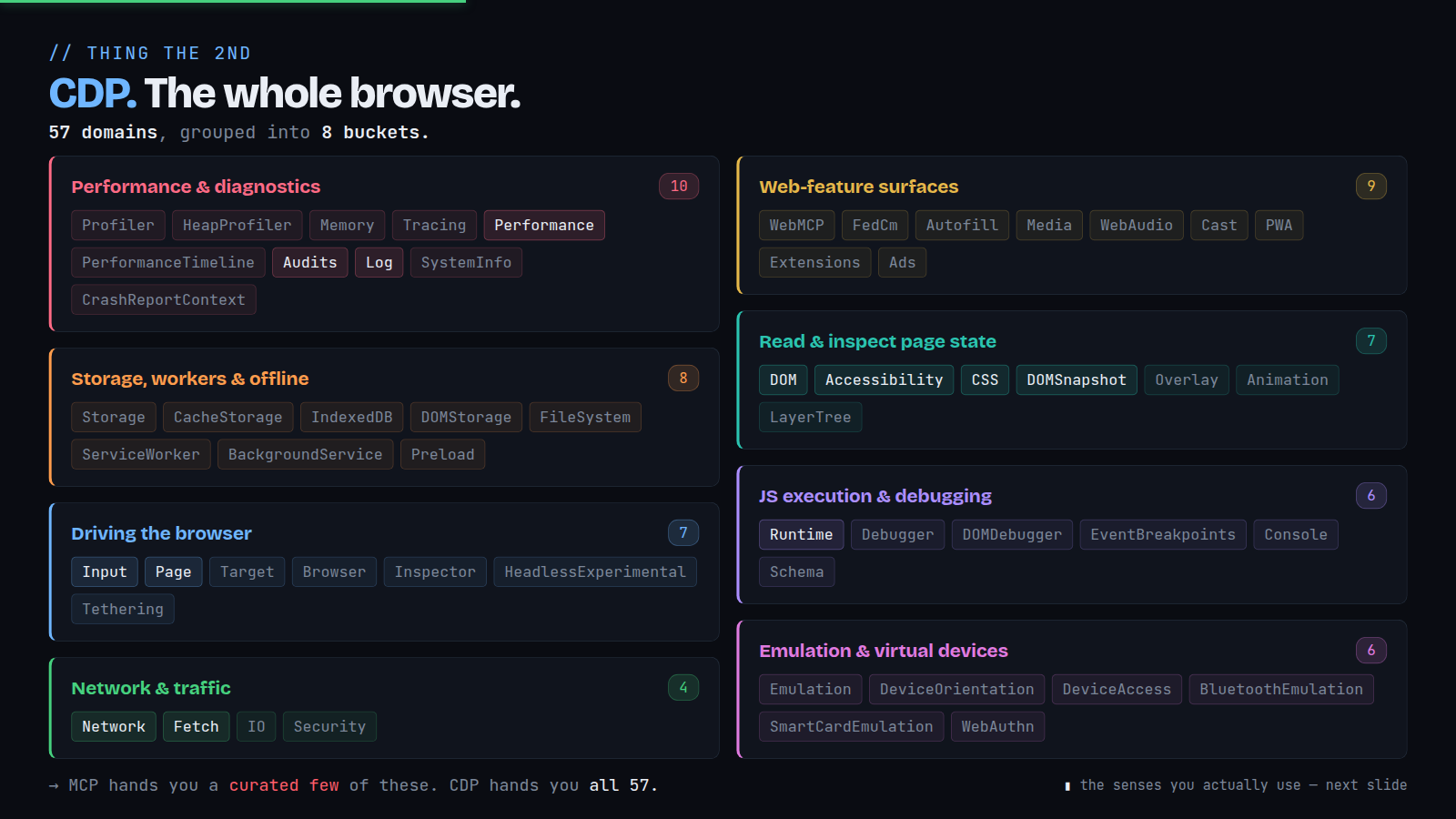Click the ServiceWorker tag
Viewport: 1456px width, 819px height.
pos(141,454)
